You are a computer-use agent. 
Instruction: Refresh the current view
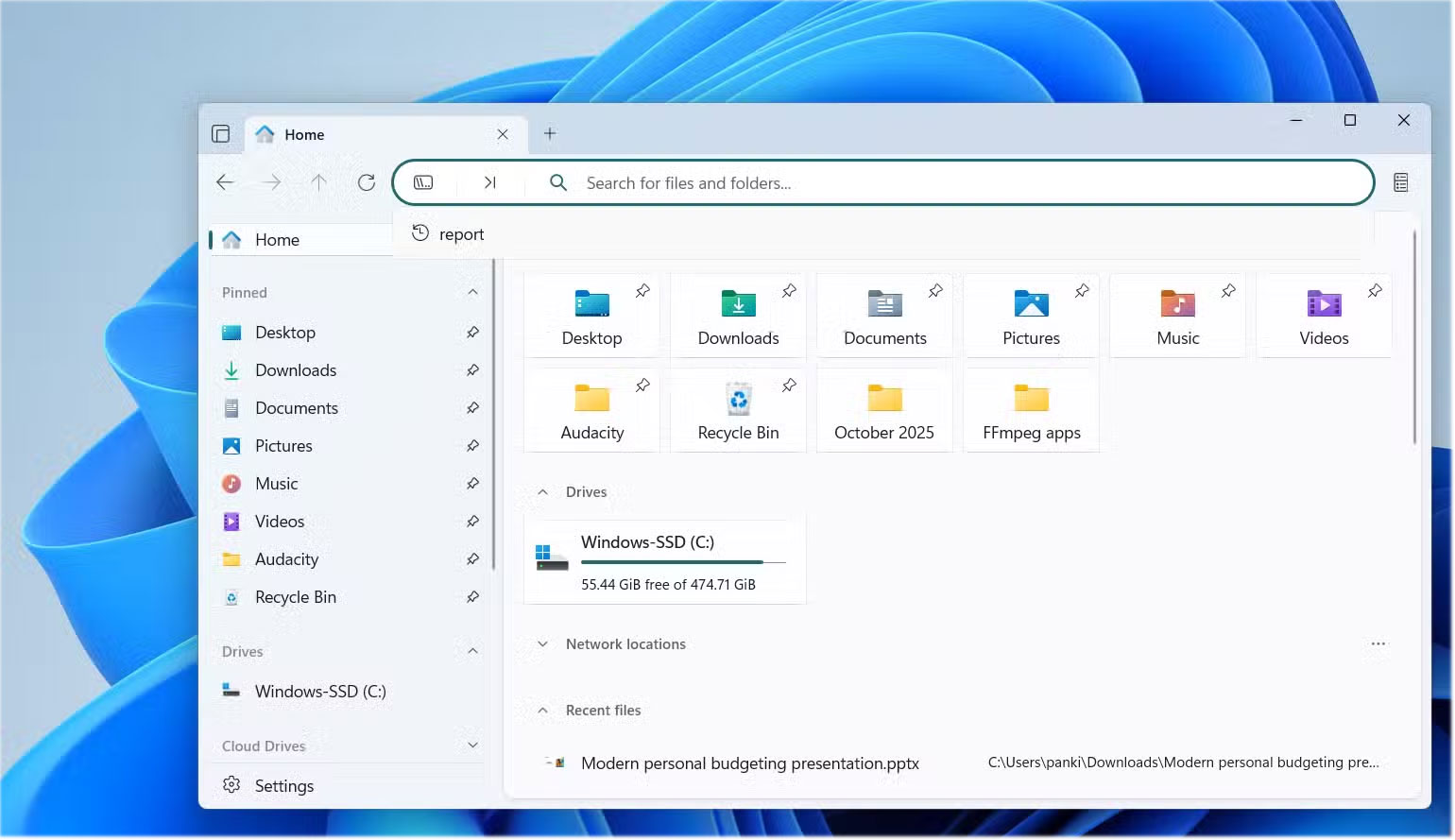pos(367,182)
